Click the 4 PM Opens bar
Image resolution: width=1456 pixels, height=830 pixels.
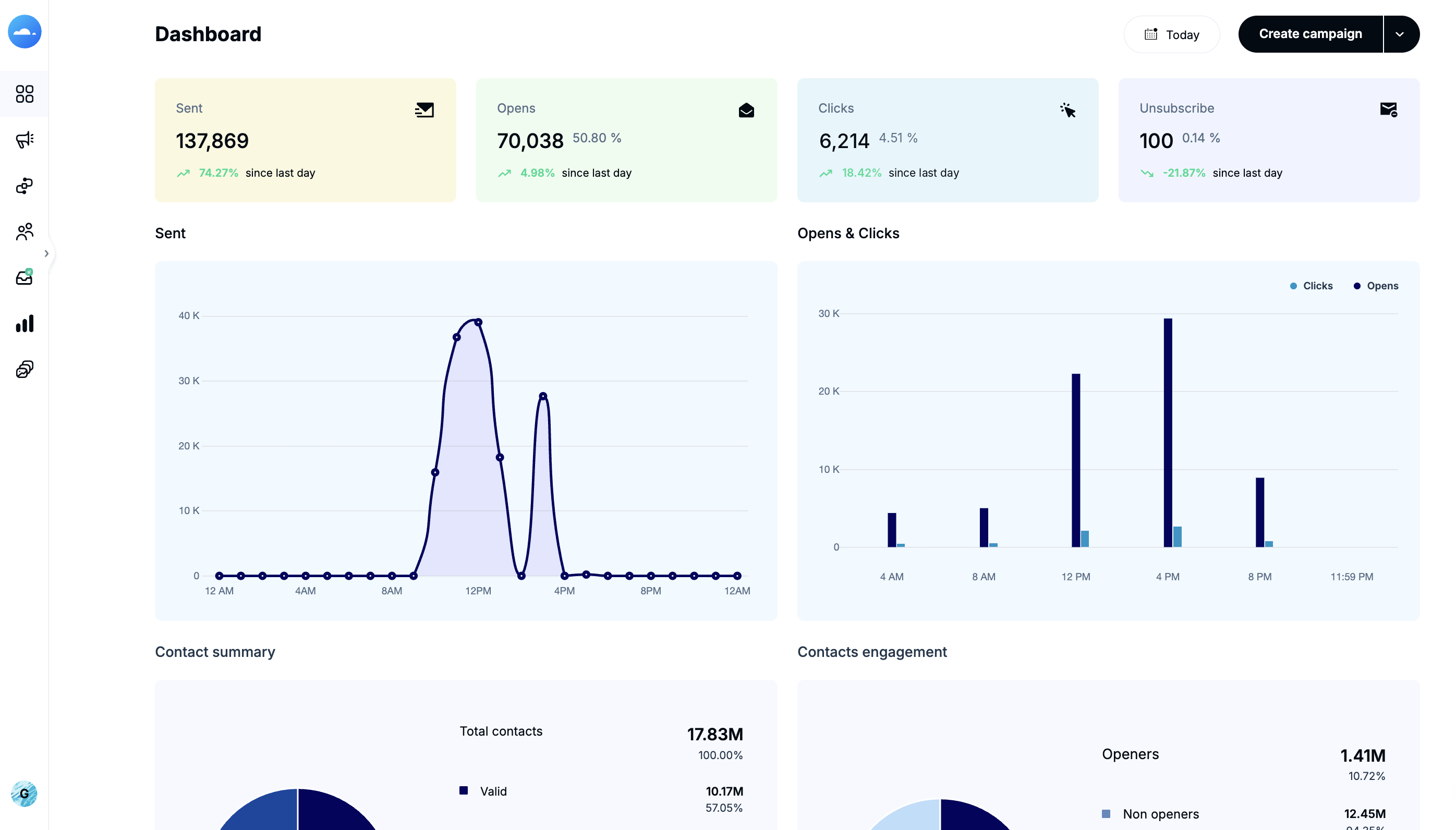click(1168, 433)
